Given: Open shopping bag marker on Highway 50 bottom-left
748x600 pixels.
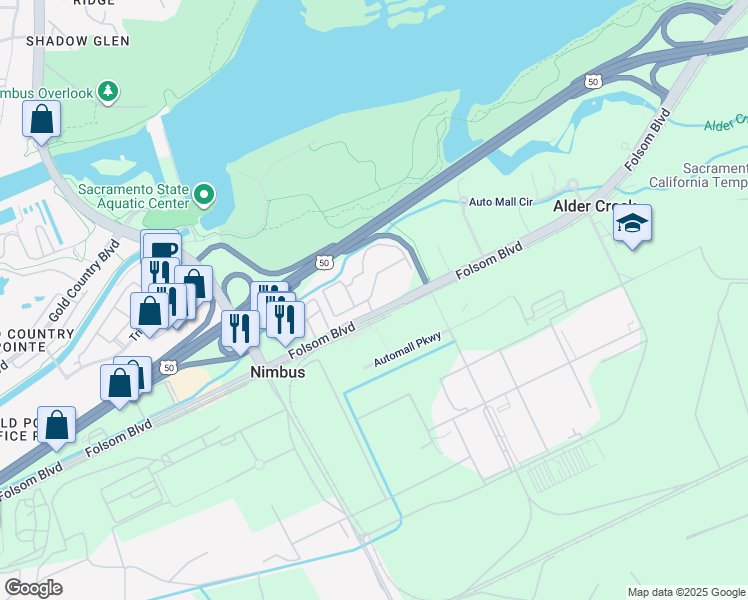Looking at the screenshot, I should (57, 428).
